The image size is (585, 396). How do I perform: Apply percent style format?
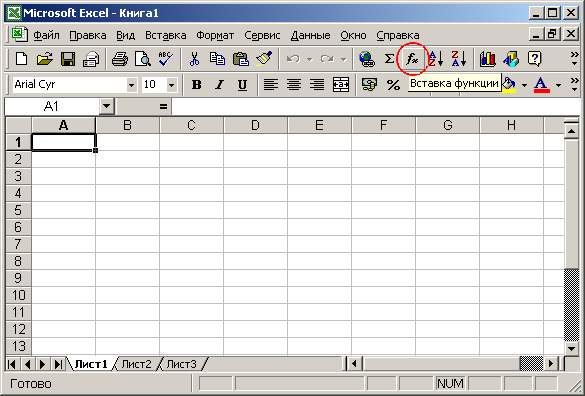[393, 85]
